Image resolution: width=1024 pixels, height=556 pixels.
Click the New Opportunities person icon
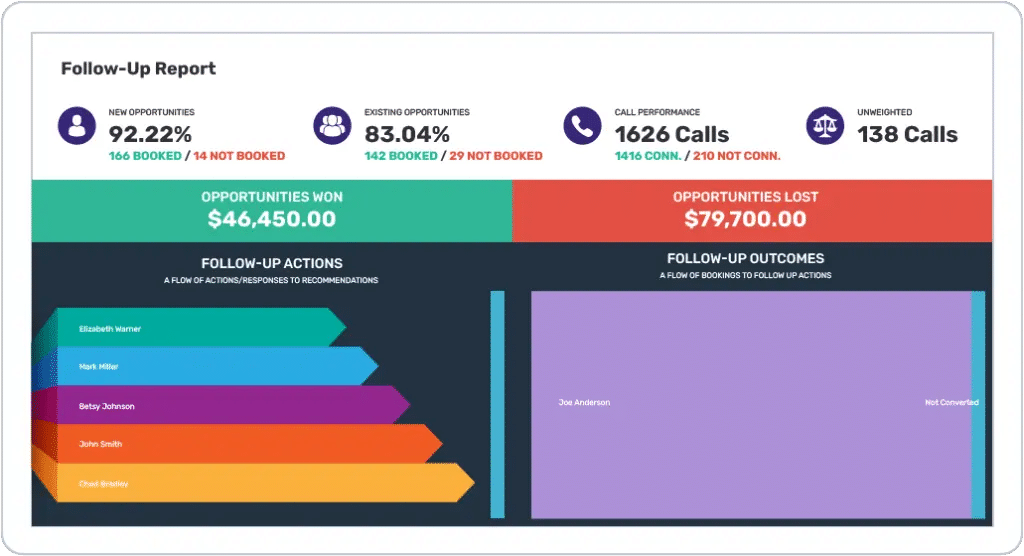(76, 125)
